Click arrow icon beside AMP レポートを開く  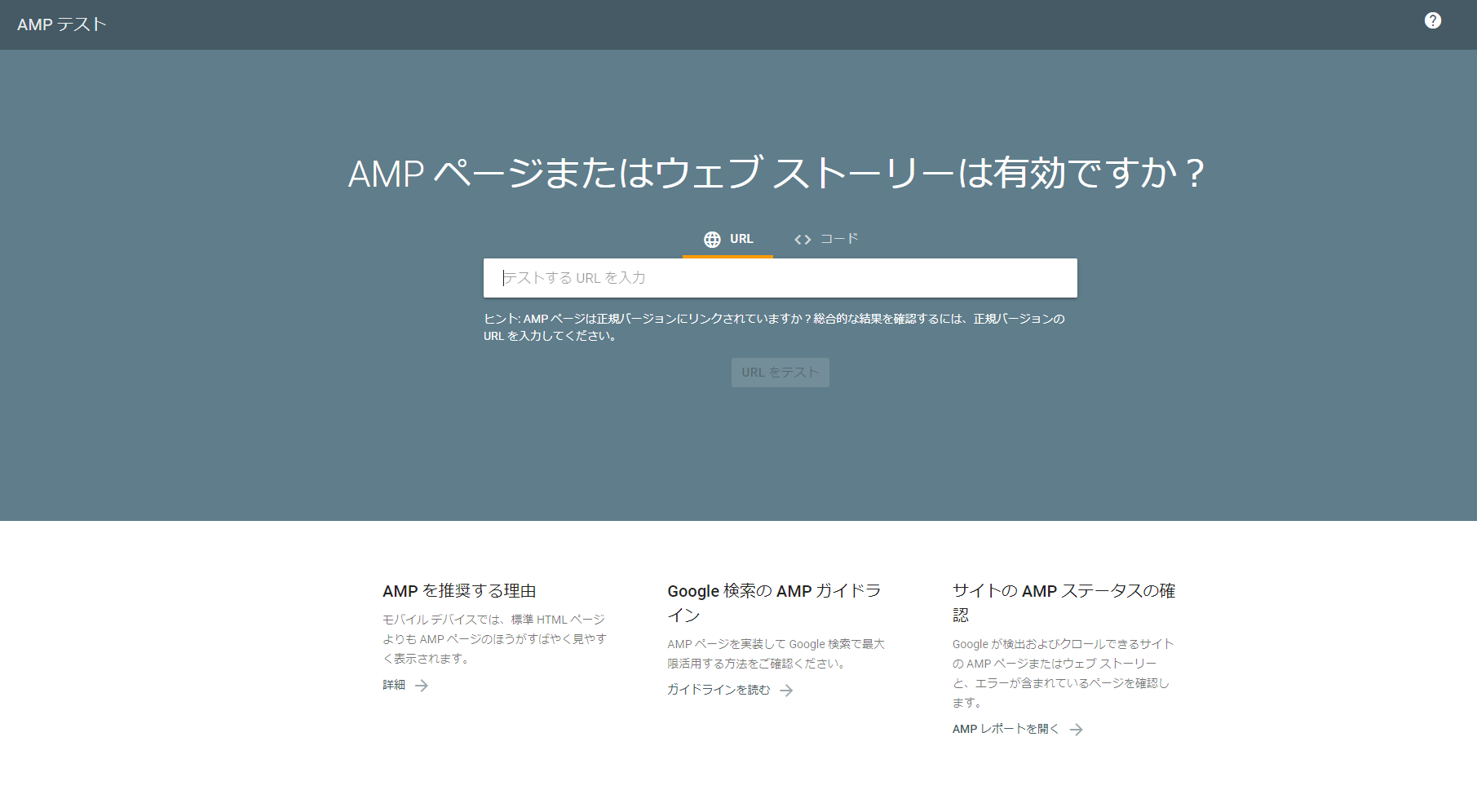coord(1077,730)
